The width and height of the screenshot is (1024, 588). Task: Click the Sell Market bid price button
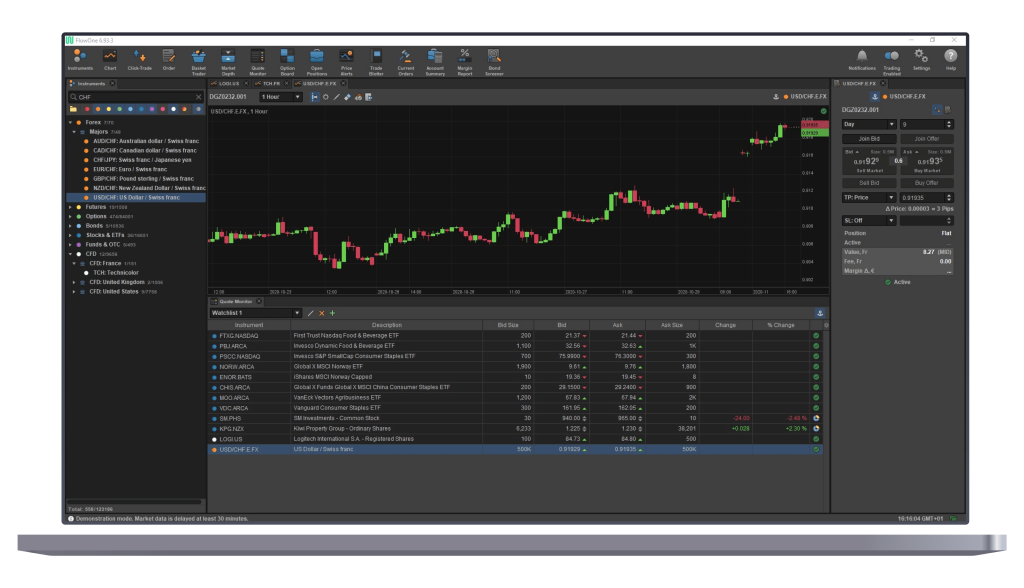click(x=869, y=163)
